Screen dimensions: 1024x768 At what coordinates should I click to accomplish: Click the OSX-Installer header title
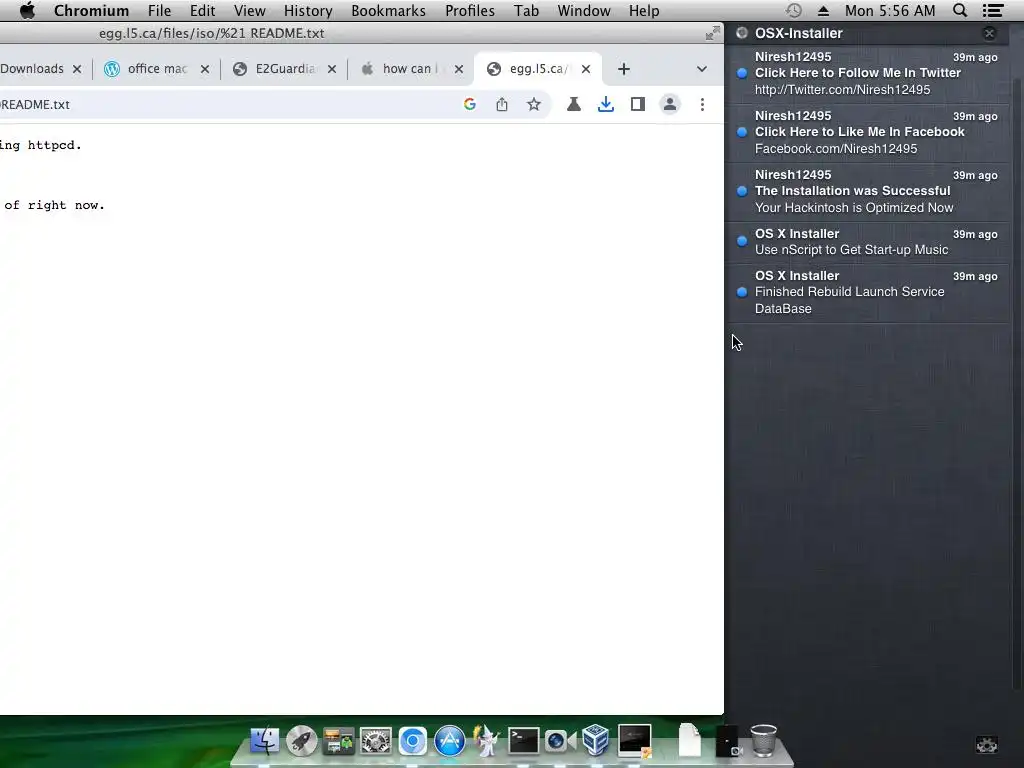(x=799, y=33)
